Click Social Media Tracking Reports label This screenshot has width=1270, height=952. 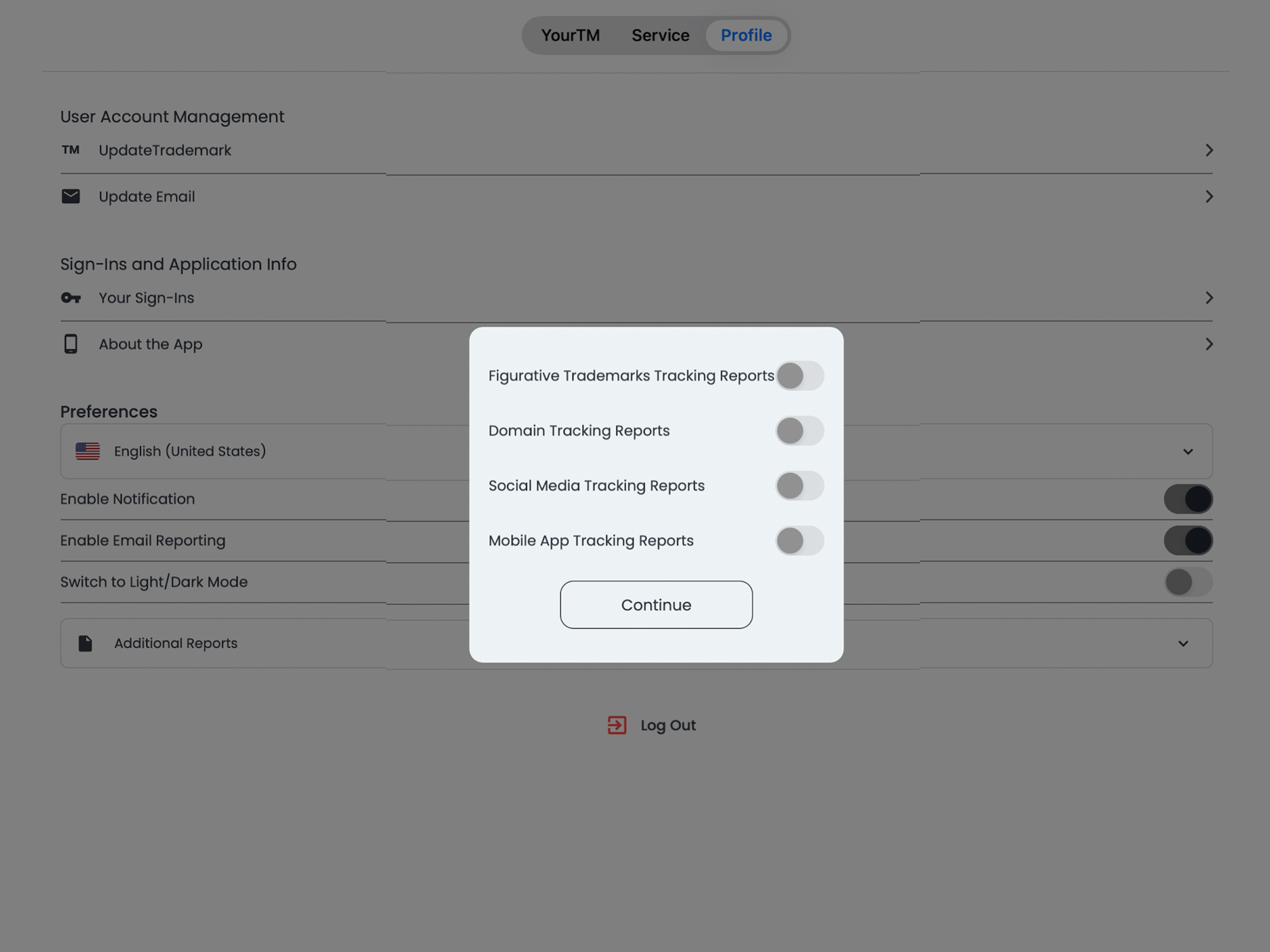click(x=597, y=486)
